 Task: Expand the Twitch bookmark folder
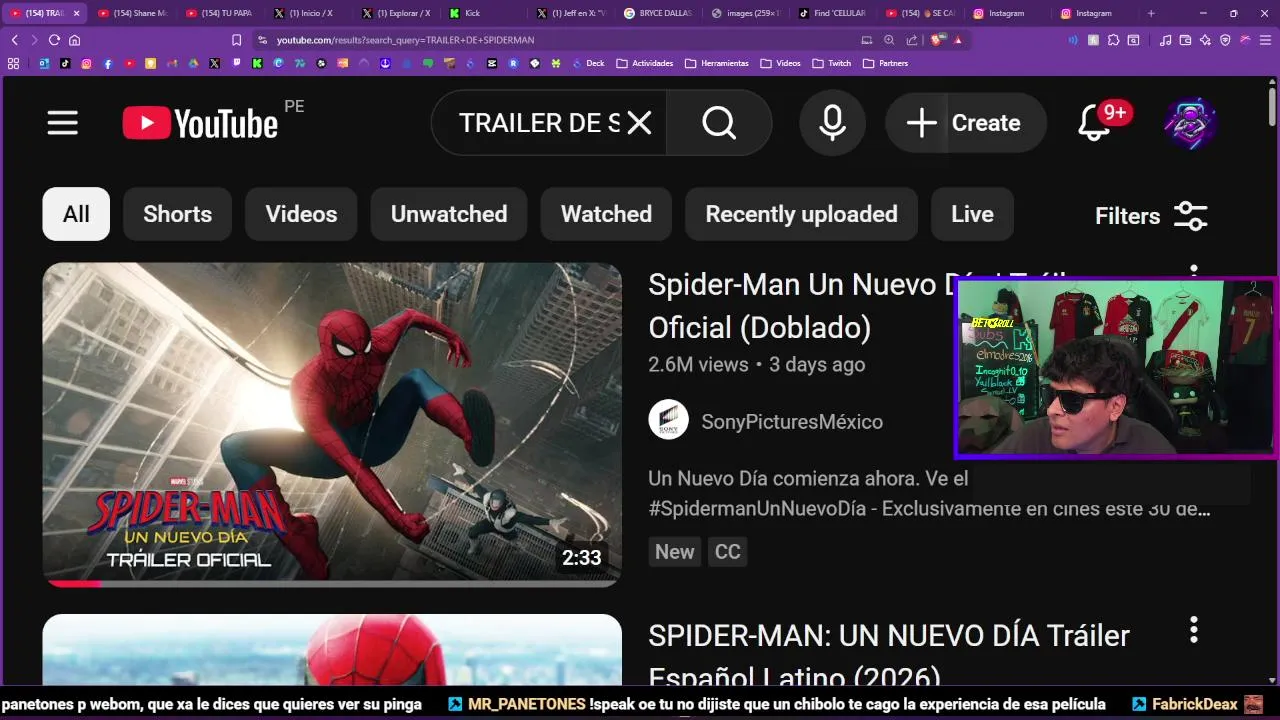(x=832, y=63)
